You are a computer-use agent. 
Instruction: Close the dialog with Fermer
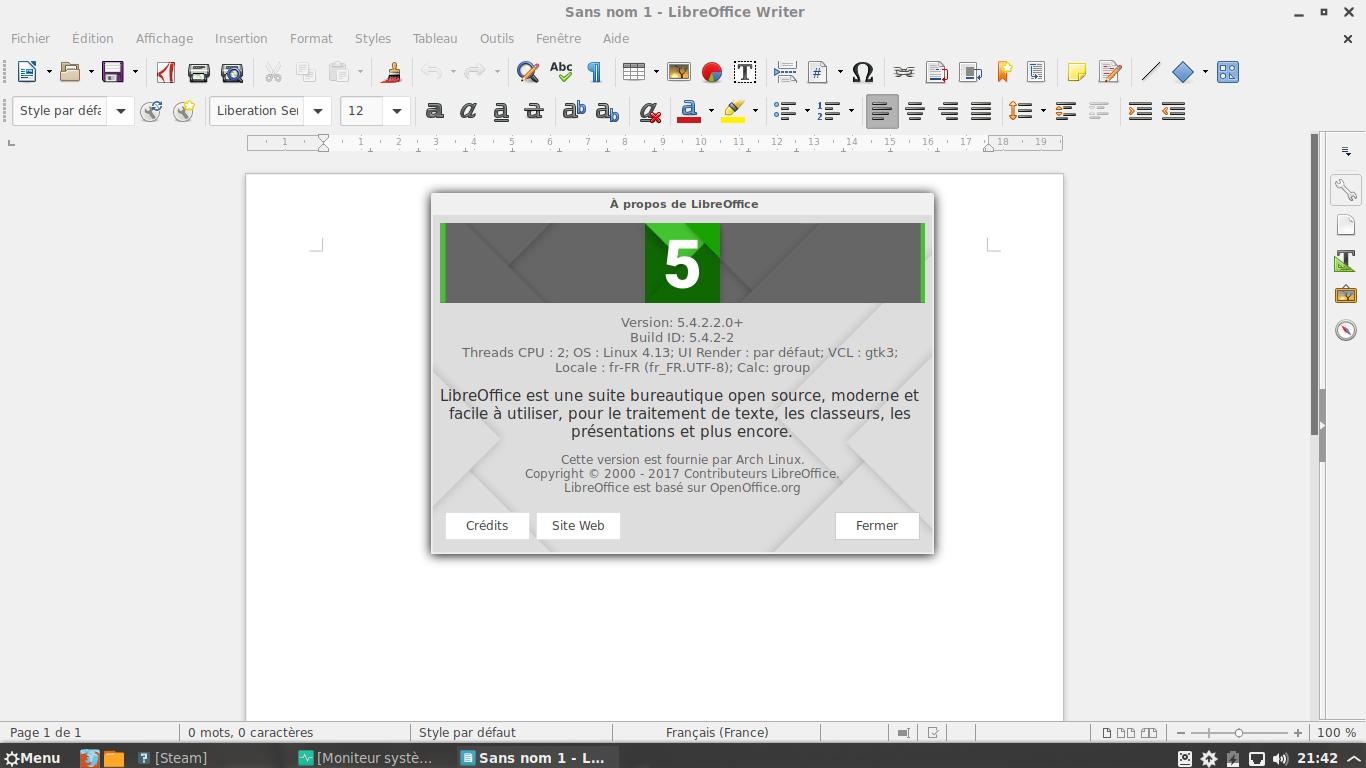coord(877,526)
